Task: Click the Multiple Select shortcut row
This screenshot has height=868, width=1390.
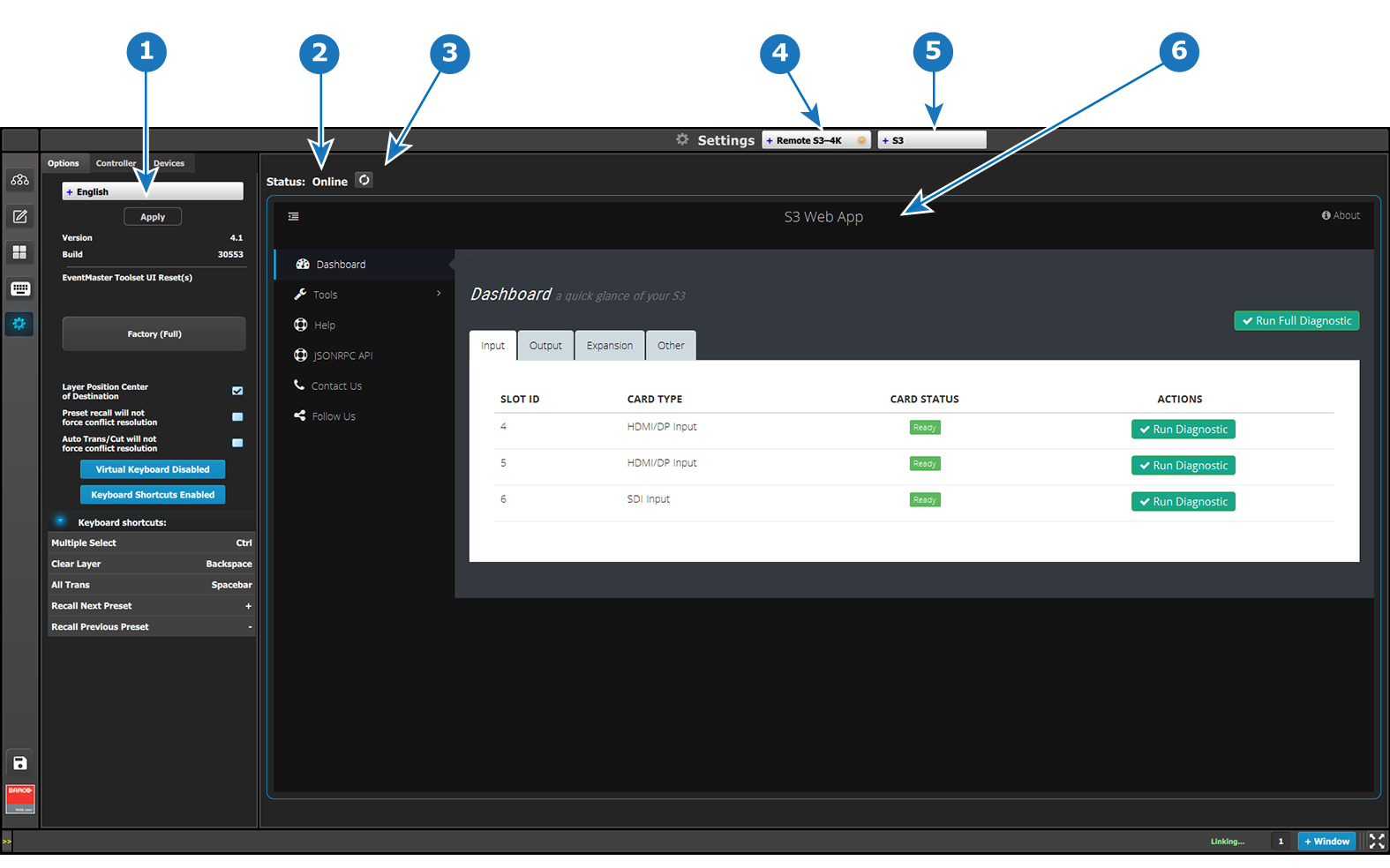Action: click(x=152, y=543)
